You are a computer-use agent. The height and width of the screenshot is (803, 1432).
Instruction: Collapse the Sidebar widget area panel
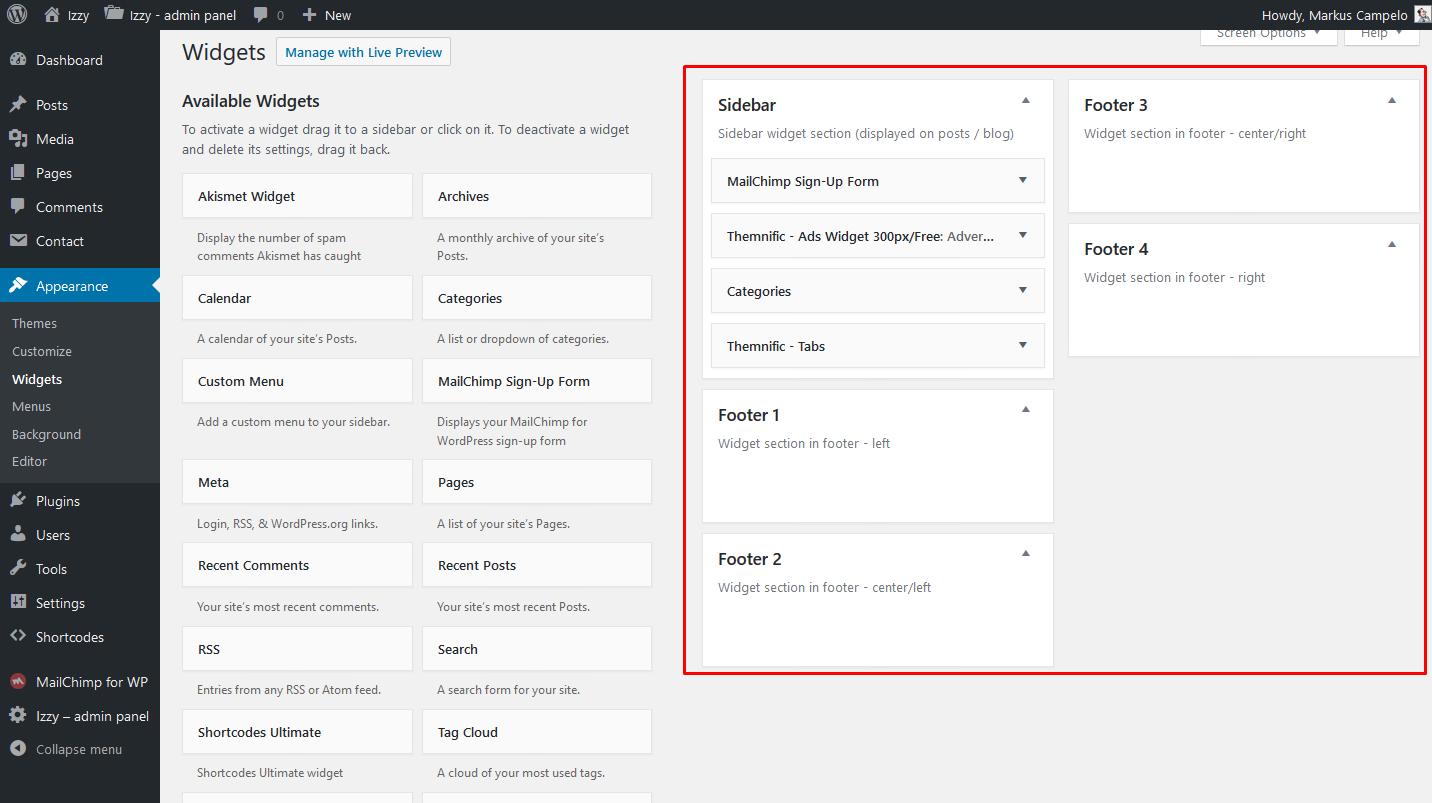tap(1025, 101)
